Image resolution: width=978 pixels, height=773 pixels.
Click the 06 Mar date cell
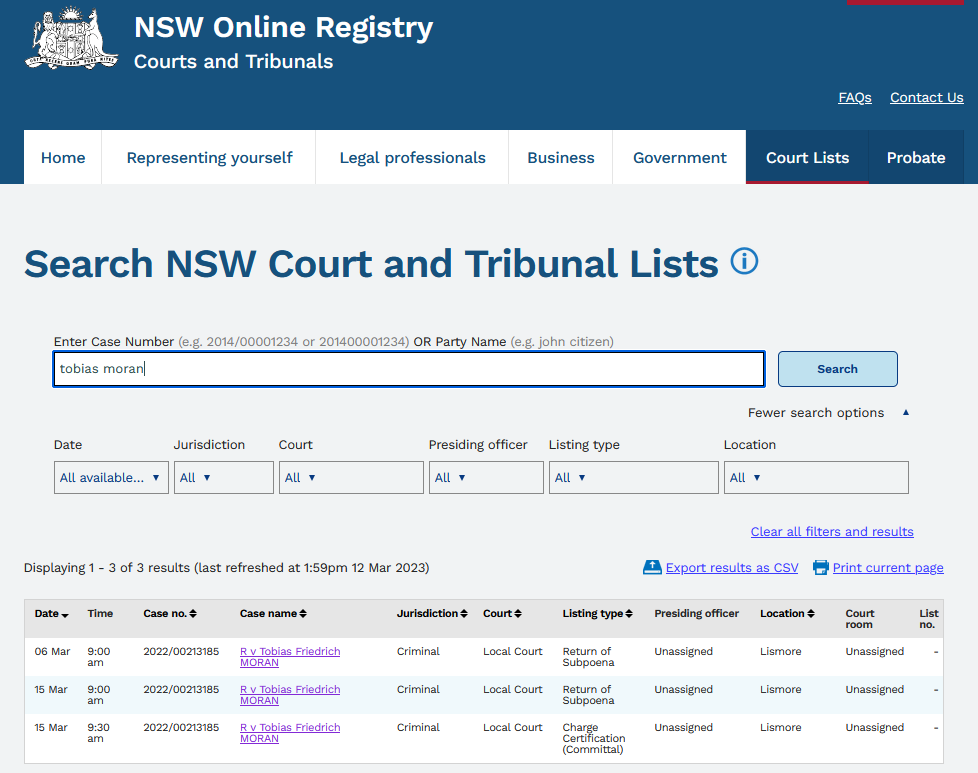(x=52, y=651)
